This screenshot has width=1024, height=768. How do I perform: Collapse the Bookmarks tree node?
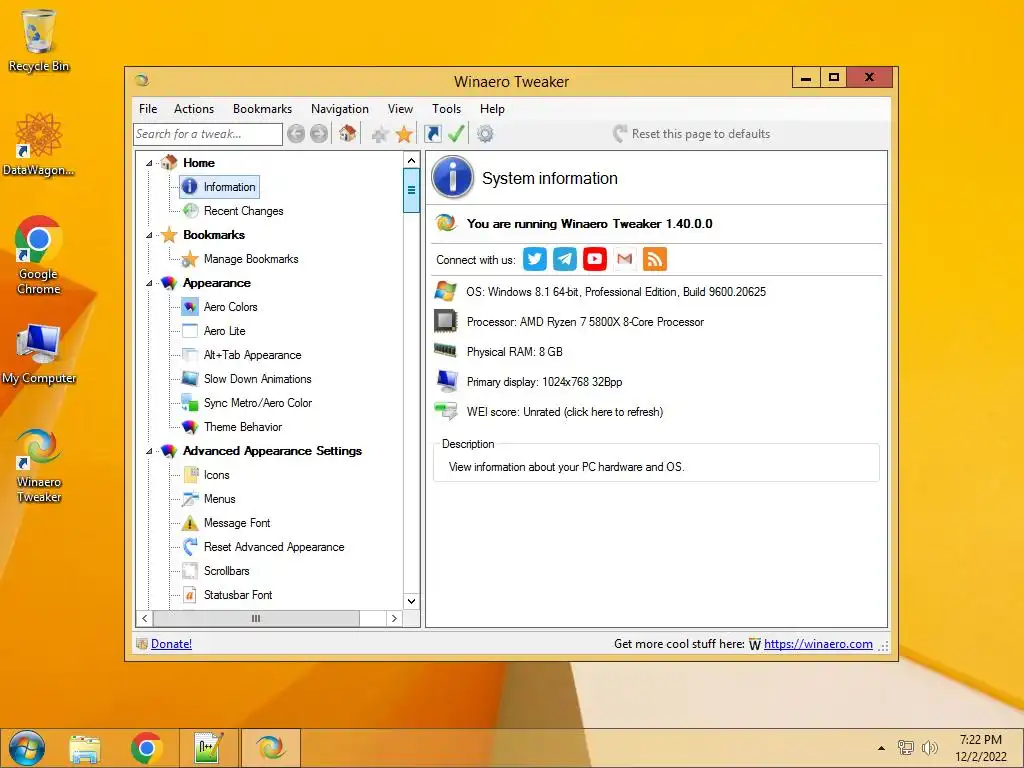coord(149,235)
